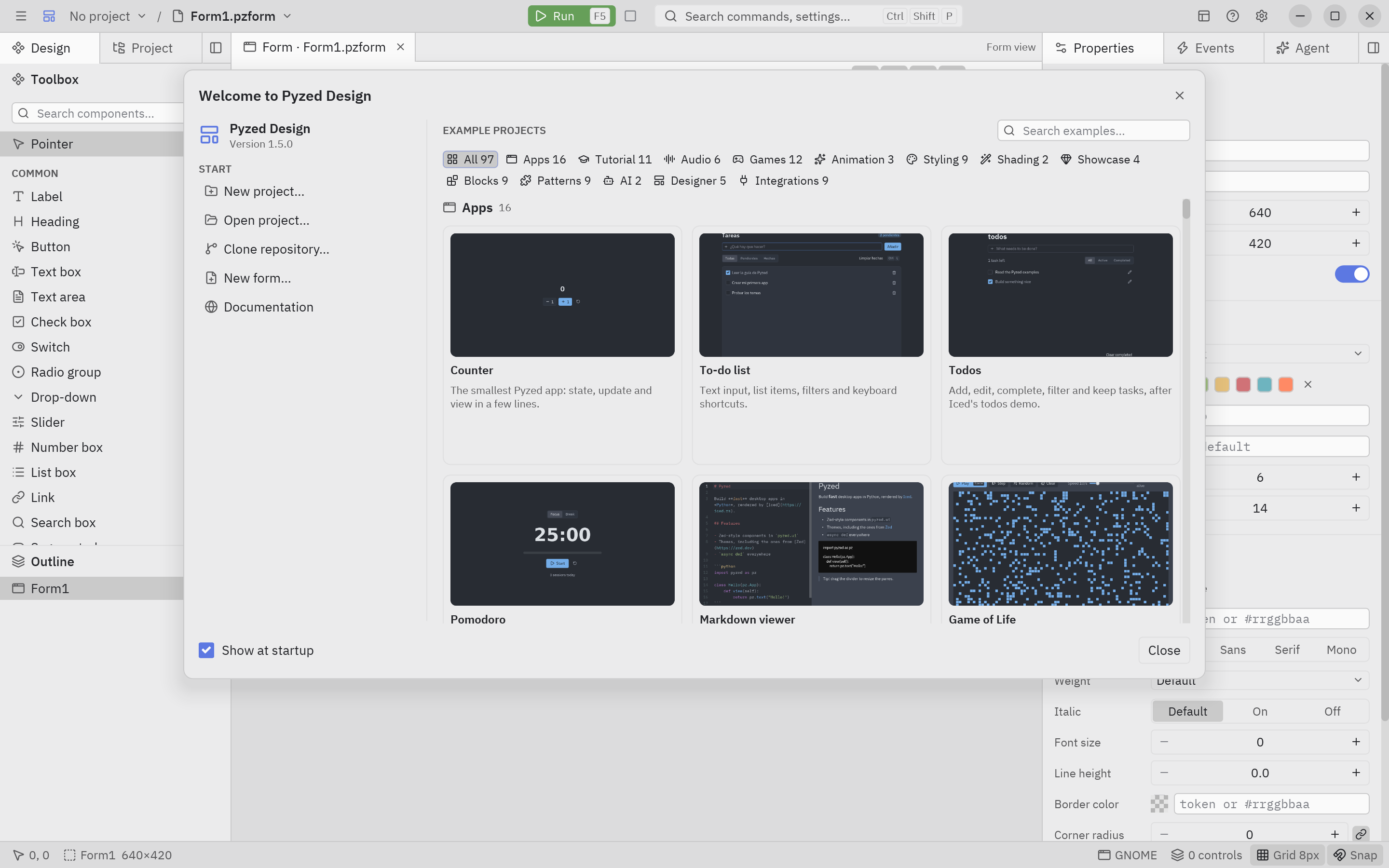
Task: Open the No project dropdown
Action: pos(108,16)
